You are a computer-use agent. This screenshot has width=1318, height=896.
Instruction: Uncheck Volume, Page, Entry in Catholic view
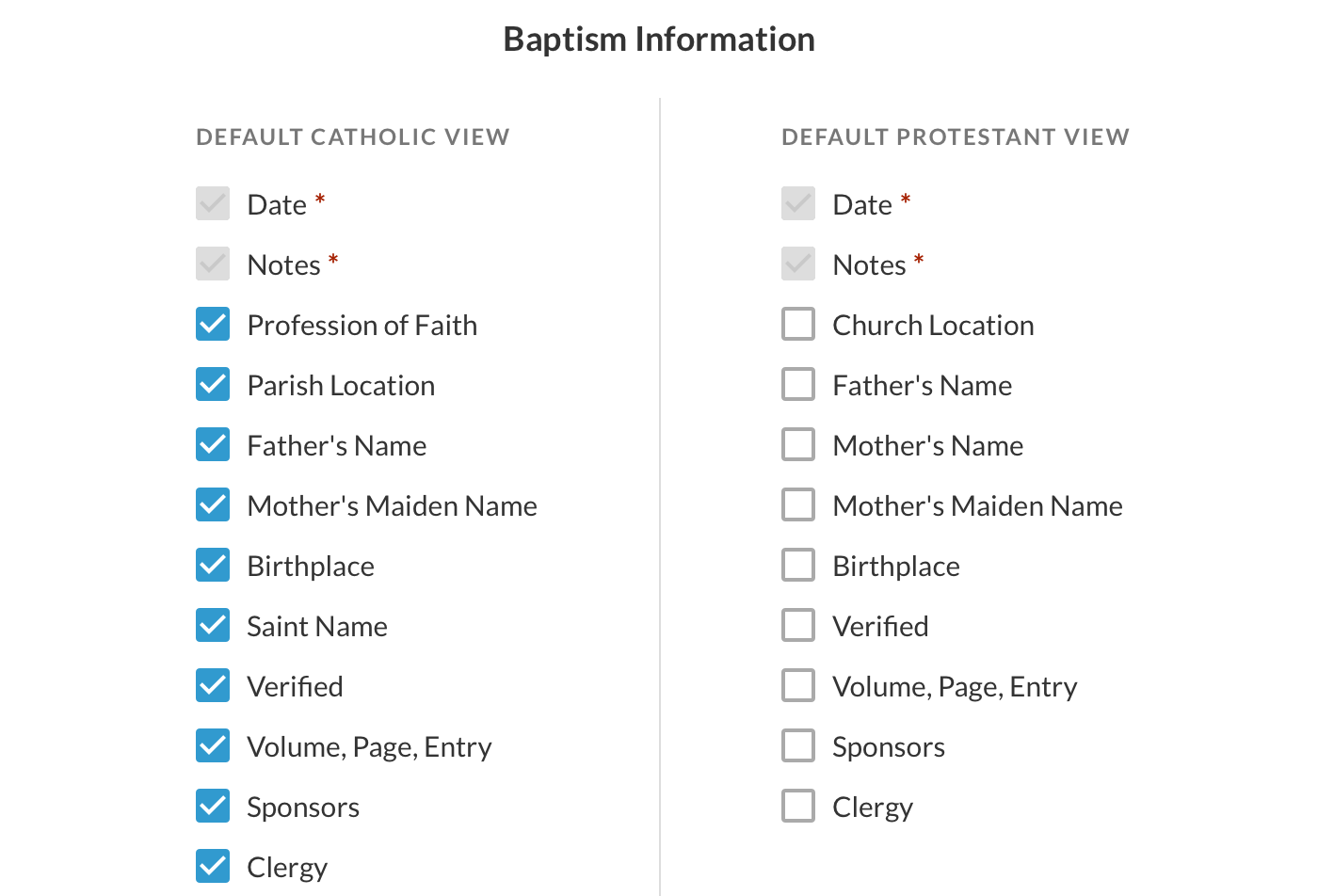point(213,745)
